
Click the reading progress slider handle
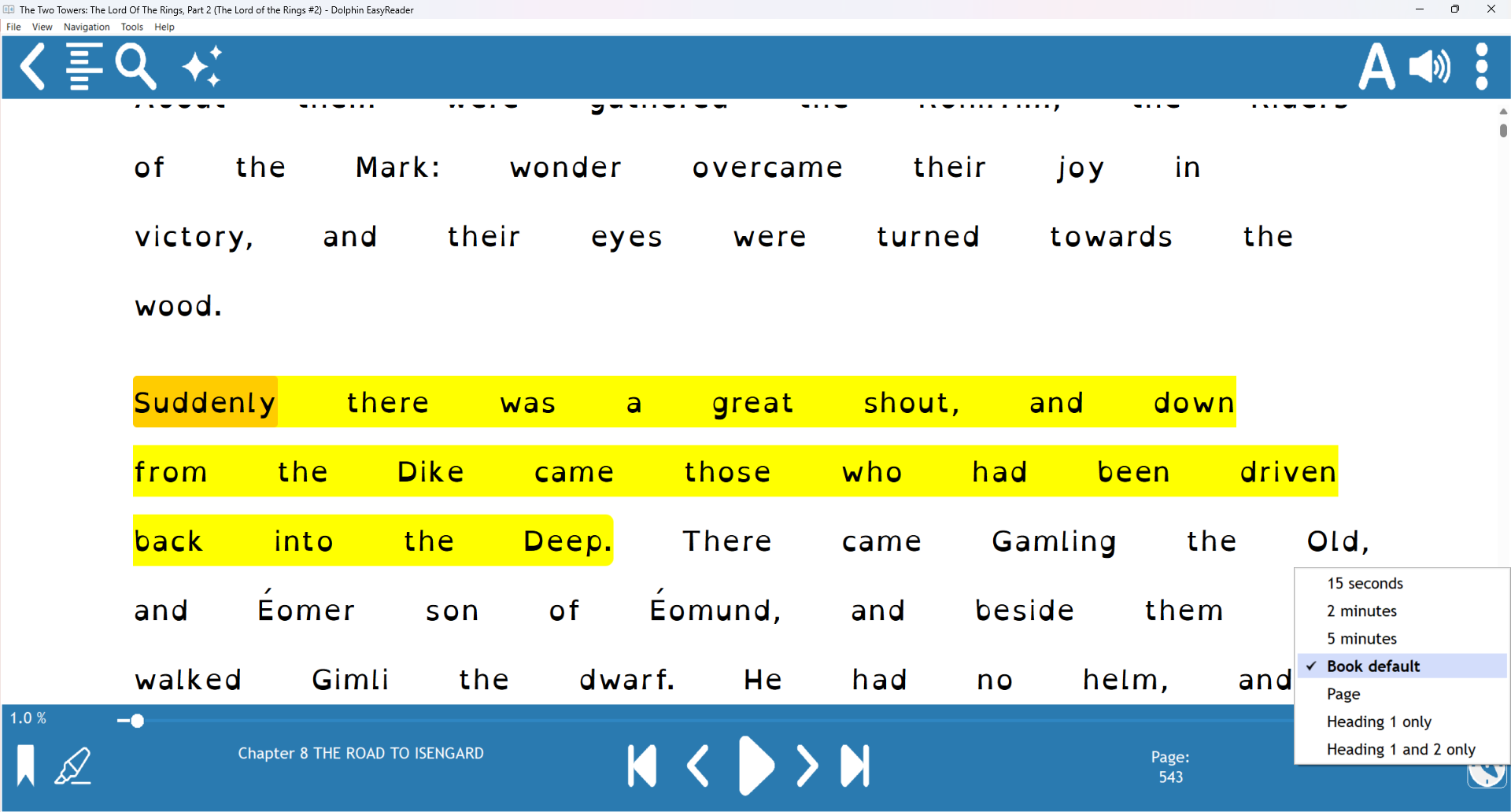tap(137, 721)
